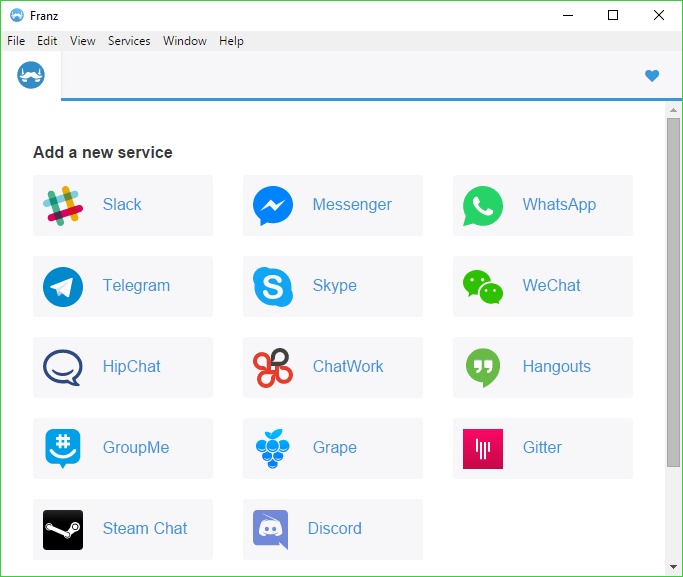Viewport: 683px width, 577px height.
Task: Click the HipChat speech bubble icon
Action: point(63,368)
